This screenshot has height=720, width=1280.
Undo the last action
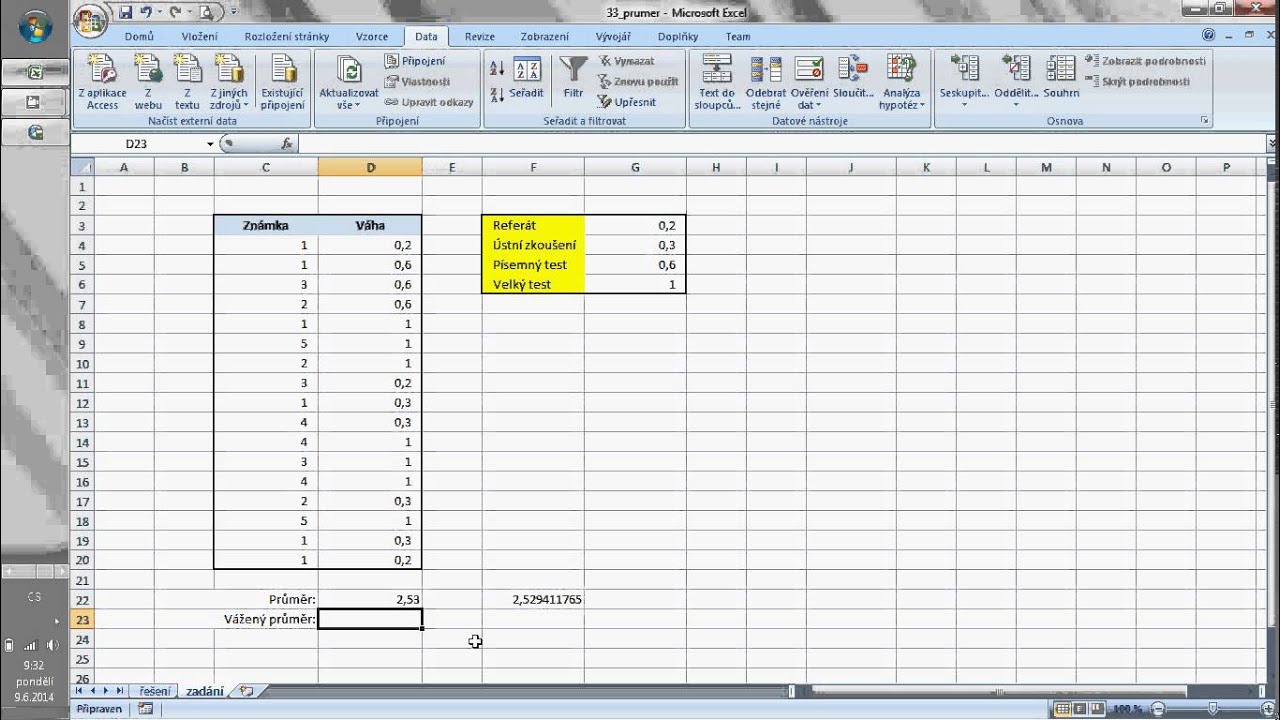[x=146, y=13]
